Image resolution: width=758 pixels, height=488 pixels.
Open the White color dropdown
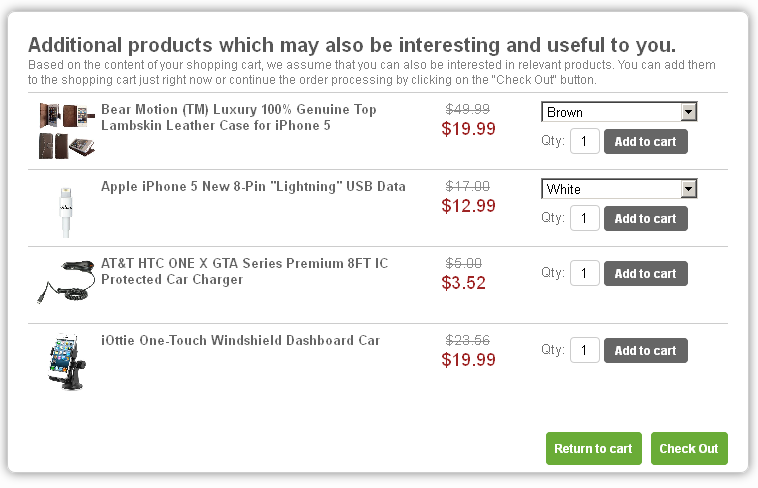[619, 189]
